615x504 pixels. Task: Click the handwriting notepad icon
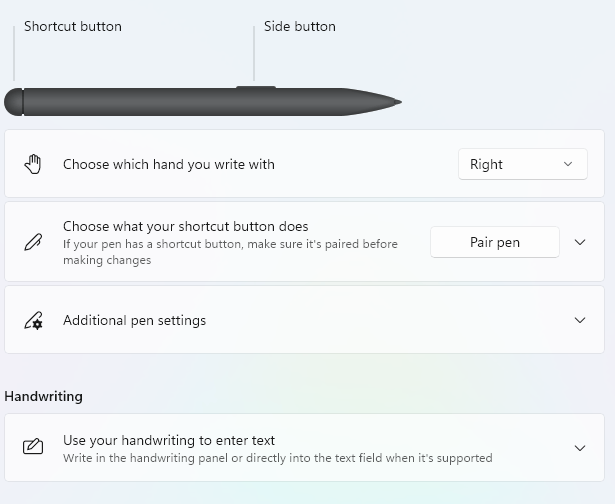pos(33,447)
